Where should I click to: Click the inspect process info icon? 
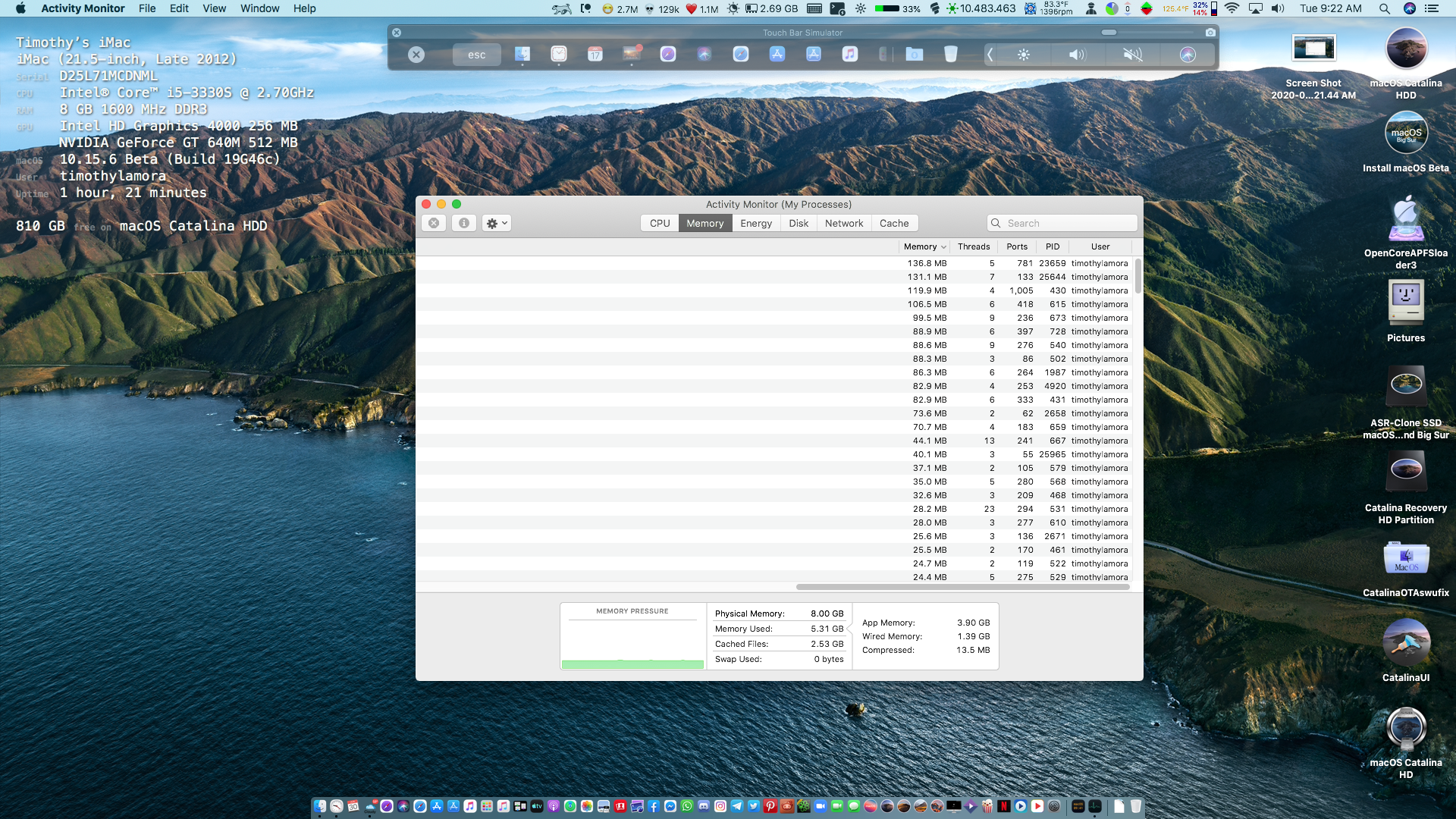click(x=464, y=223)
